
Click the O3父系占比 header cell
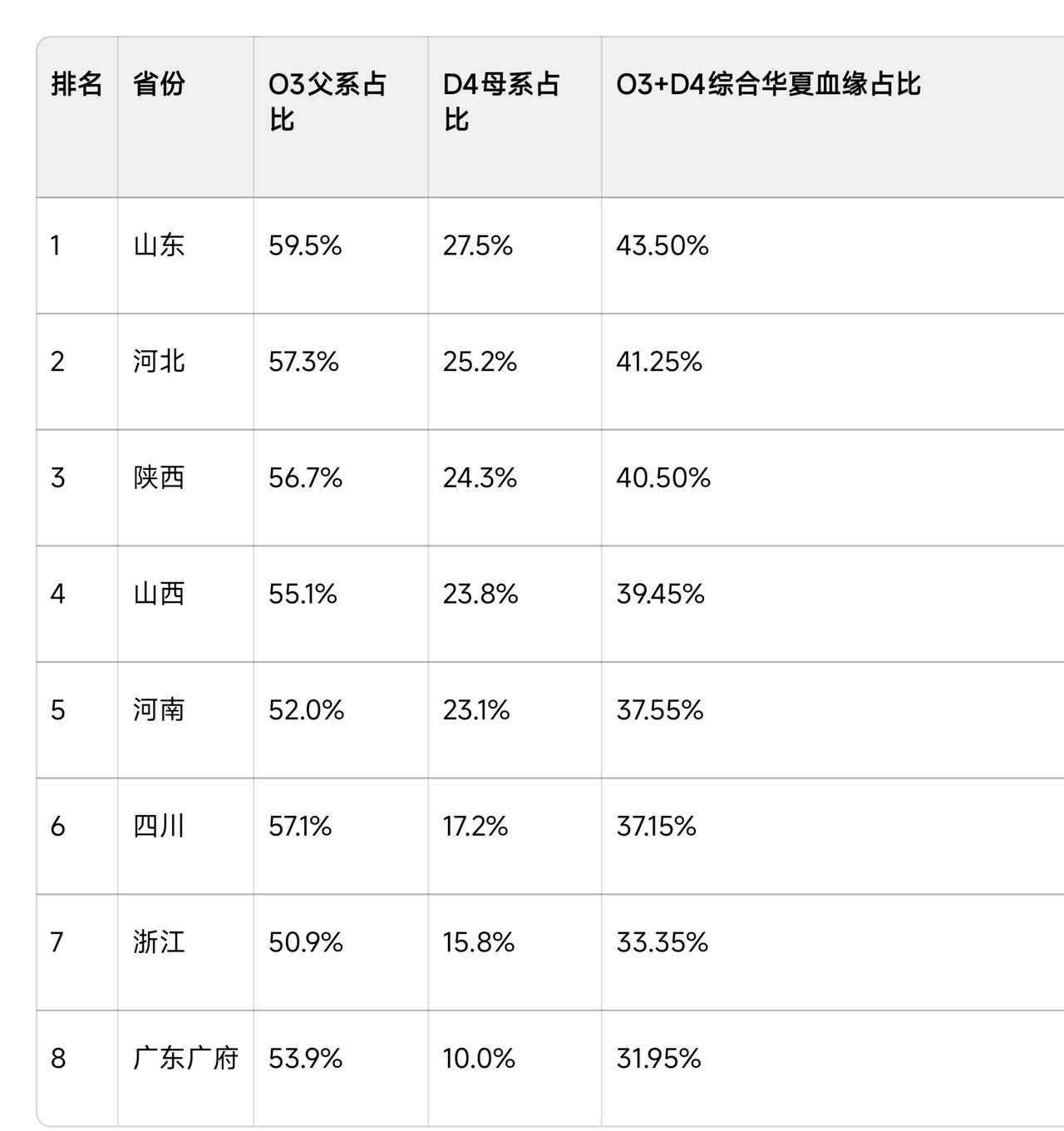(328, 101)
